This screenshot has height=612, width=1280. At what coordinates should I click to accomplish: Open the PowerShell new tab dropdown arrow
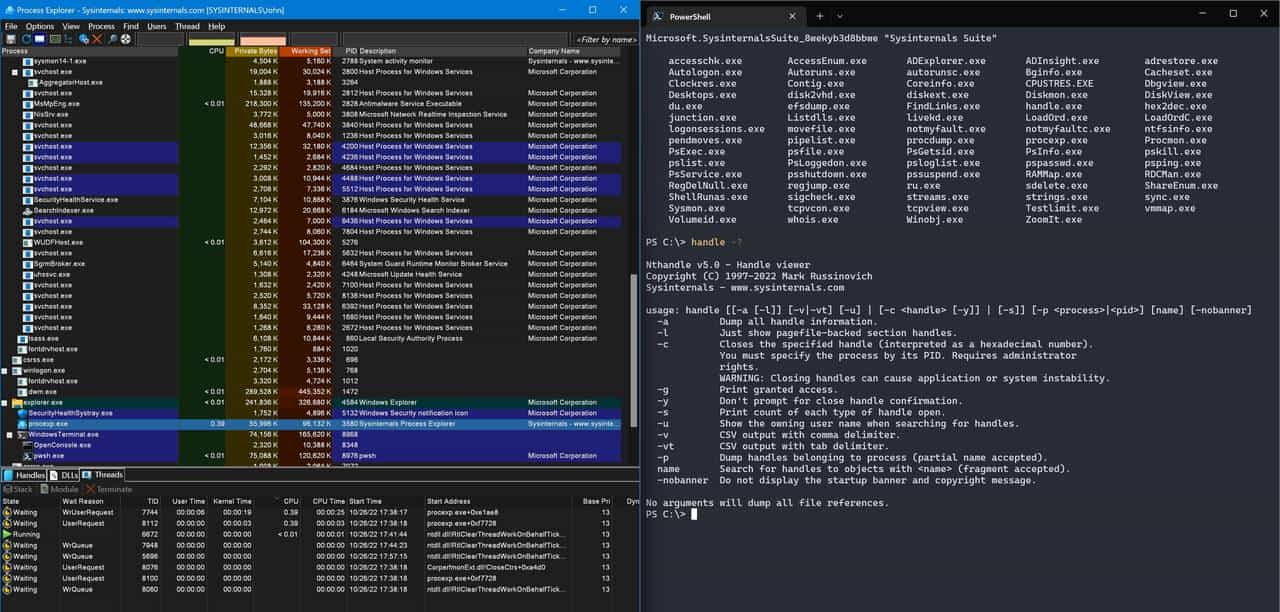pos(840,16)
